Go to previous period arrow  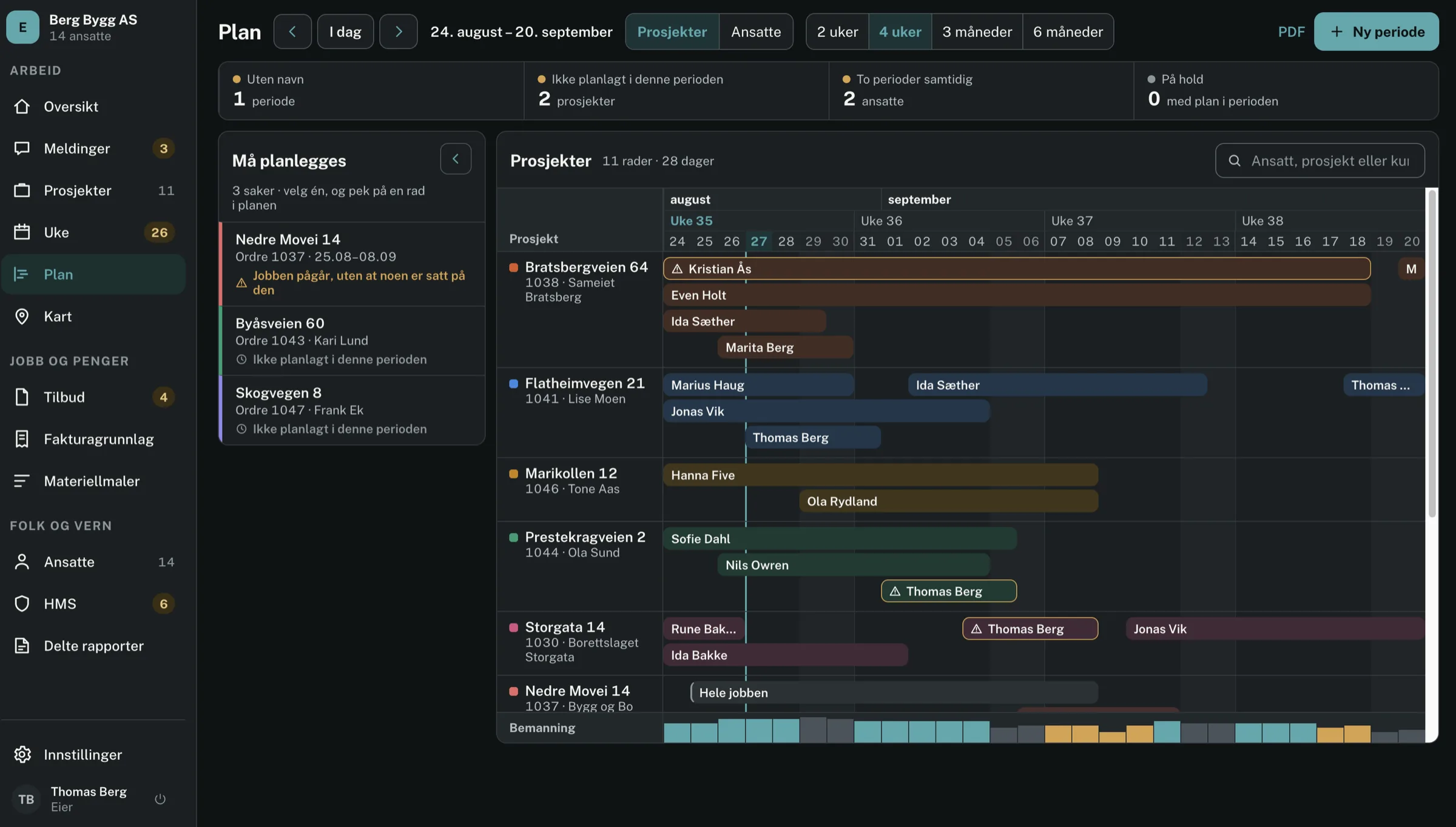click(292, 31)
